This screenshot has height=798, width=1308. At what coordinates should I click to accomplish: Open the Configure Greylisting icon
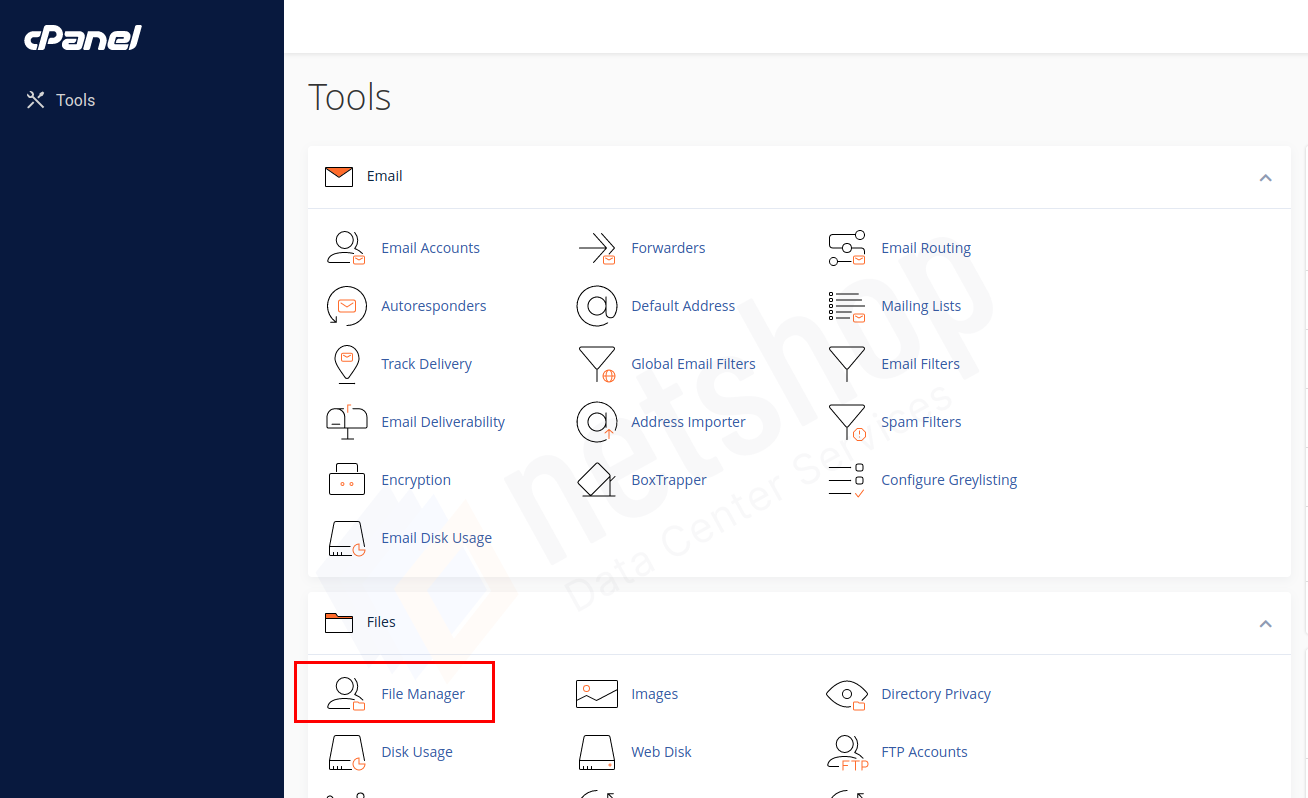(847, 480)
